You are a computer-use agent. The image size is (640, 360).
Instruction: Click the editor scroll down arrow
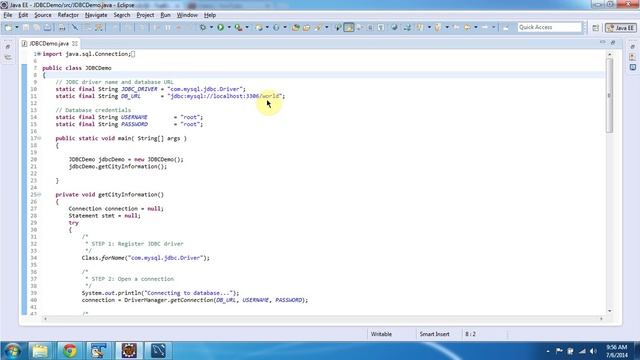[610, 311]
